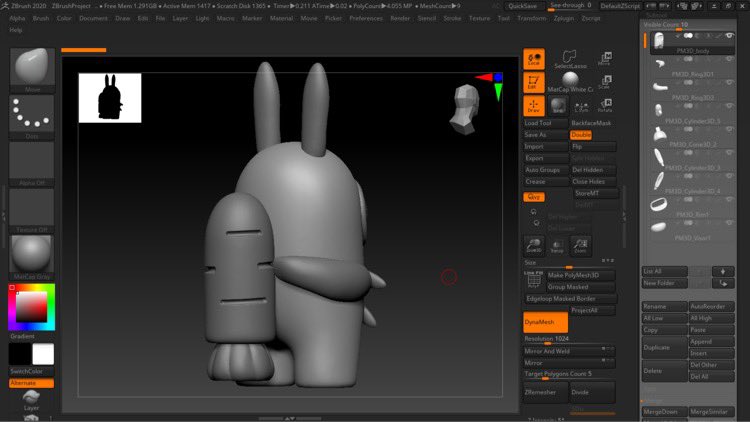
Task: Click the Make PolyMesh3D button
Action: pyautogui.click(x=581, y=275)
